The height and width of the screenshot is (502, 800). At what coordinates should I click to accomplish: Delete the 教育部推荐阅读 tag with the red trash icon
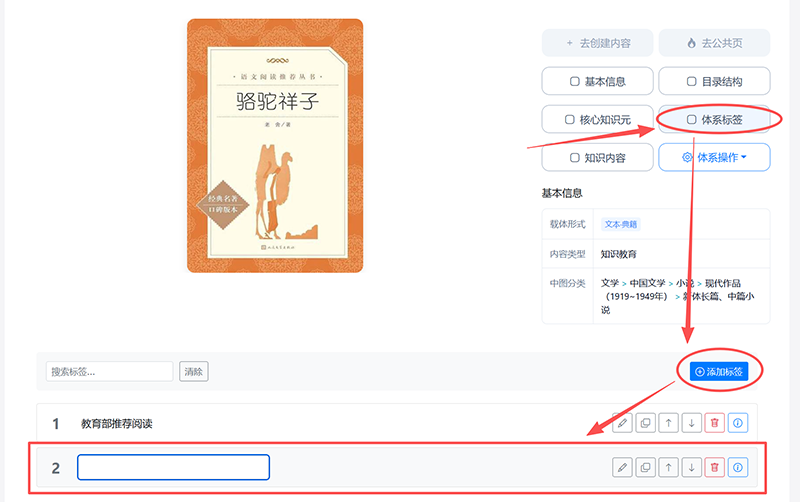point(714,423)
